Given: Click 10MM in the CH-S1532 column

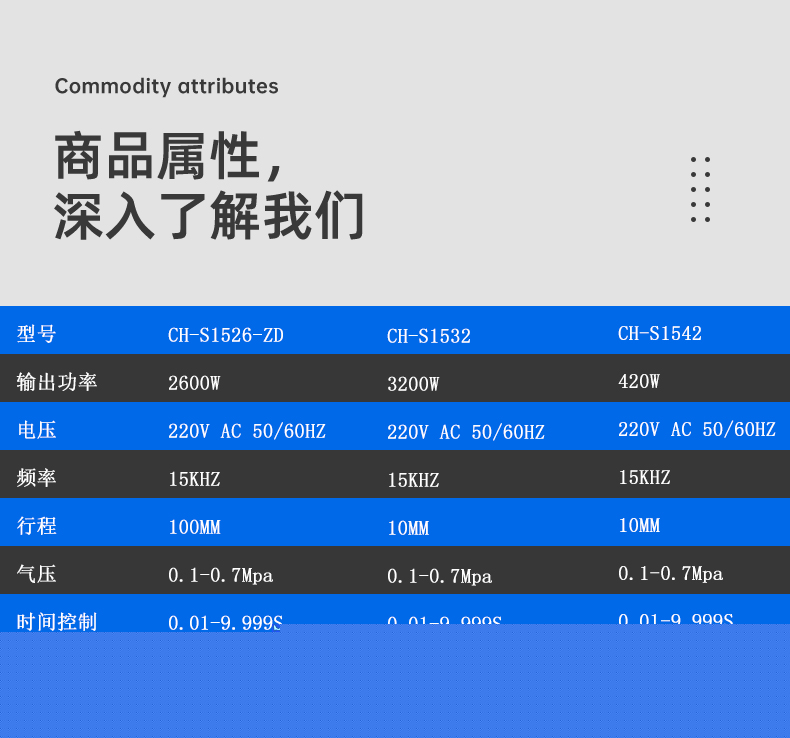Looking at the screenshot, I should (408, 528).
